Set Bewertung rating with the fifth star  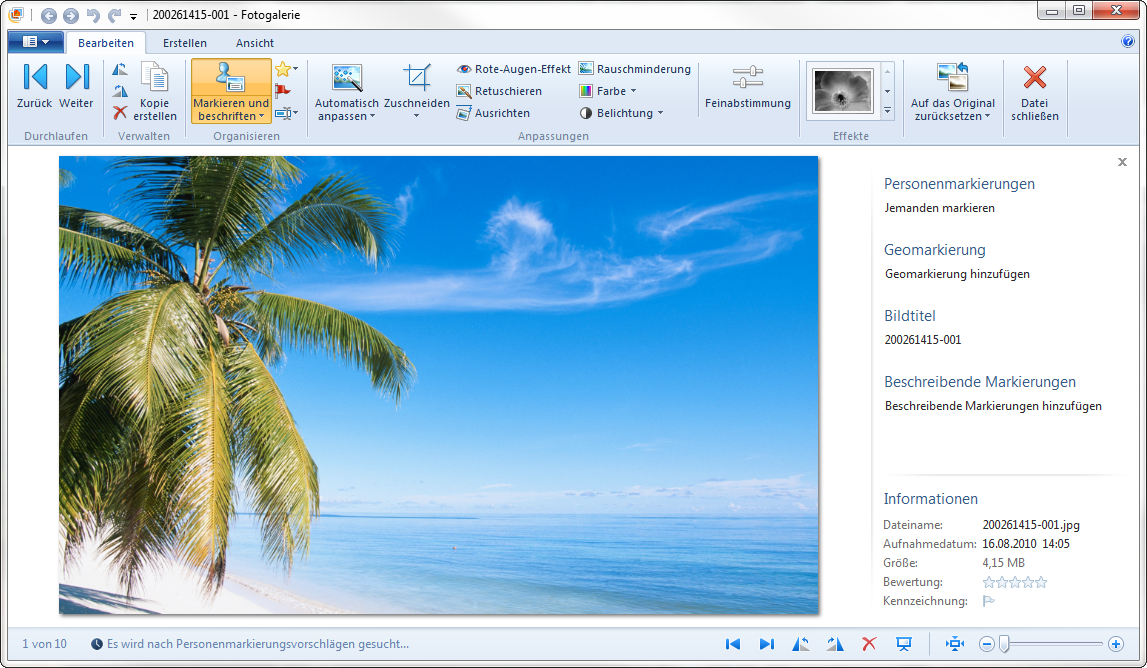pos(1041,582)
